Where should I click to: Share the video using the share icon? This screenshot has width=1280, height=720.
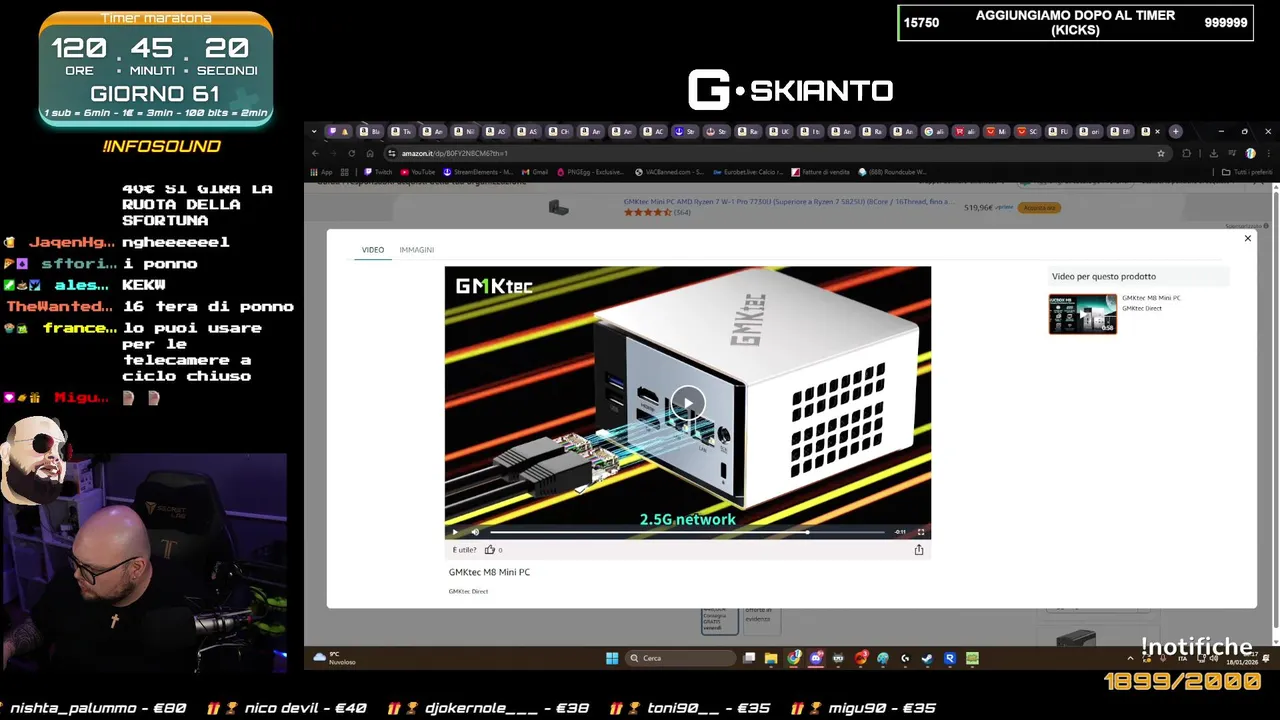(919, 549)
